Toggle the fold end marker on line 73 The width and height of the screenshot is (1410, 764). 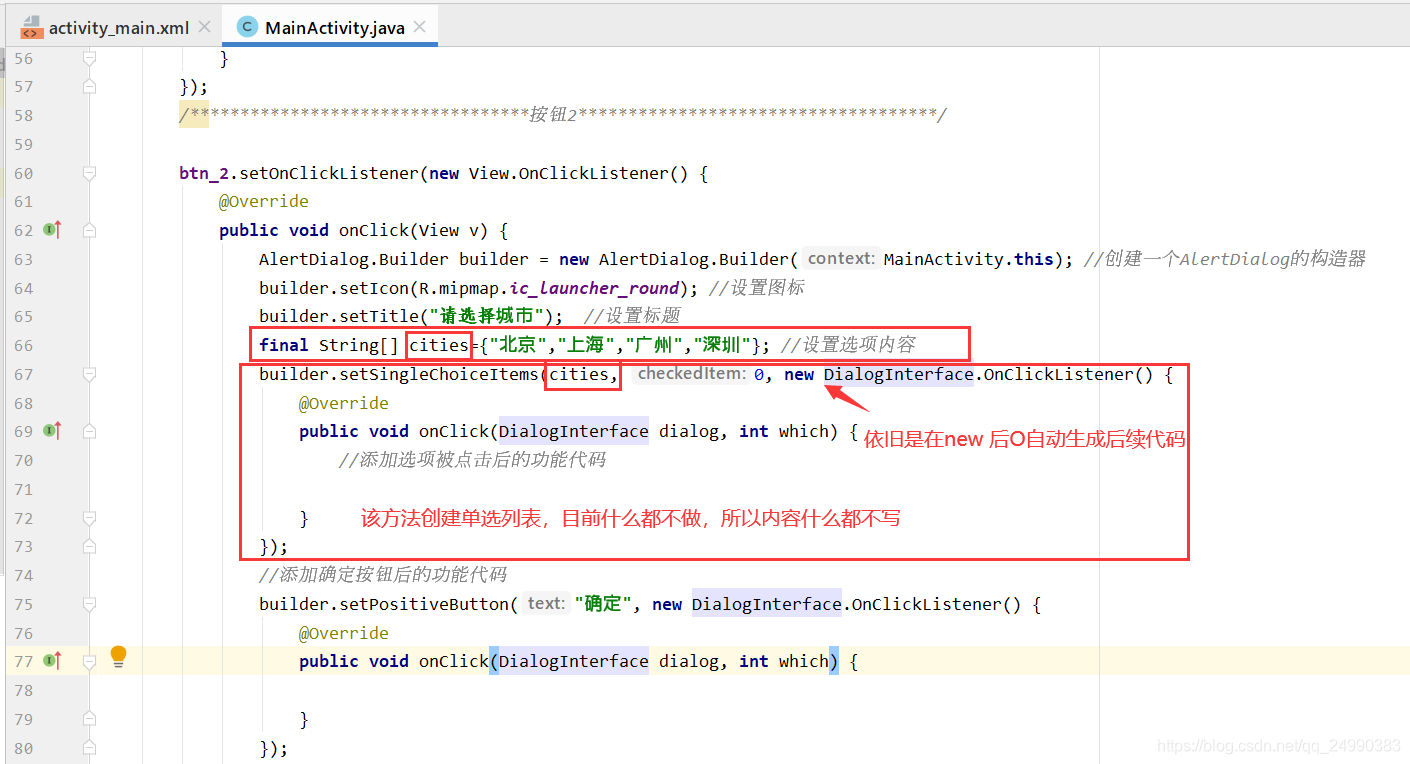coord(89,547)
